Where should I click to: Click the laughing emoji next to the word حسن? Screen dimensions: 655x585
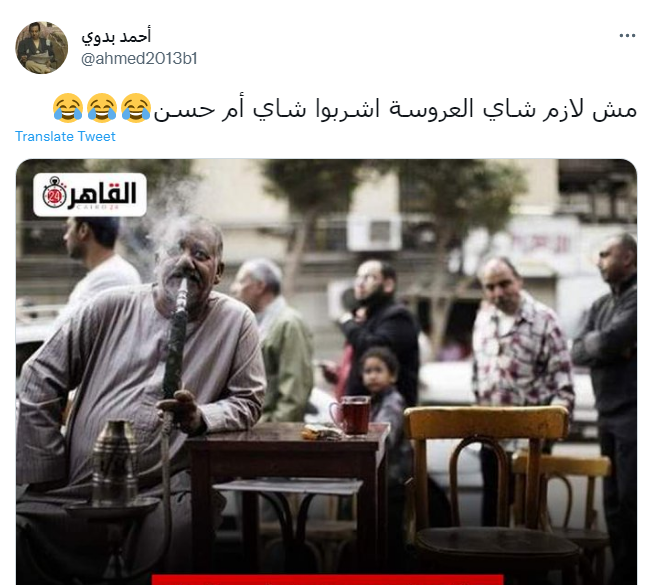click(x=136, y=108)
